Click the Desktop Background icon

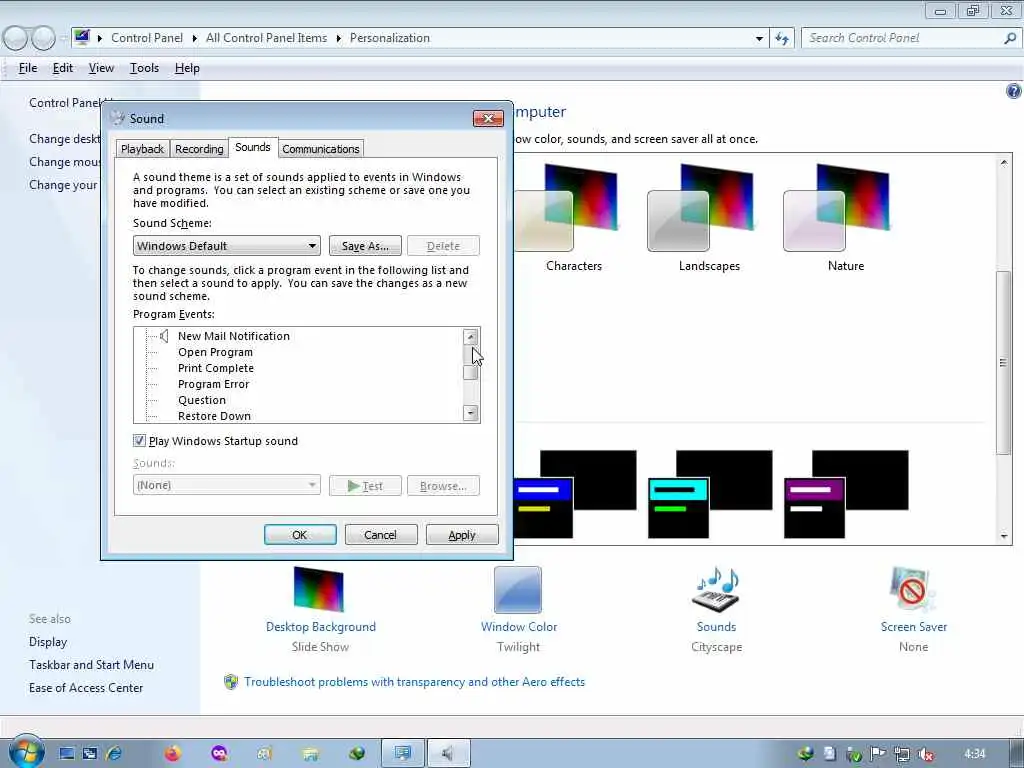pos(319,589)
